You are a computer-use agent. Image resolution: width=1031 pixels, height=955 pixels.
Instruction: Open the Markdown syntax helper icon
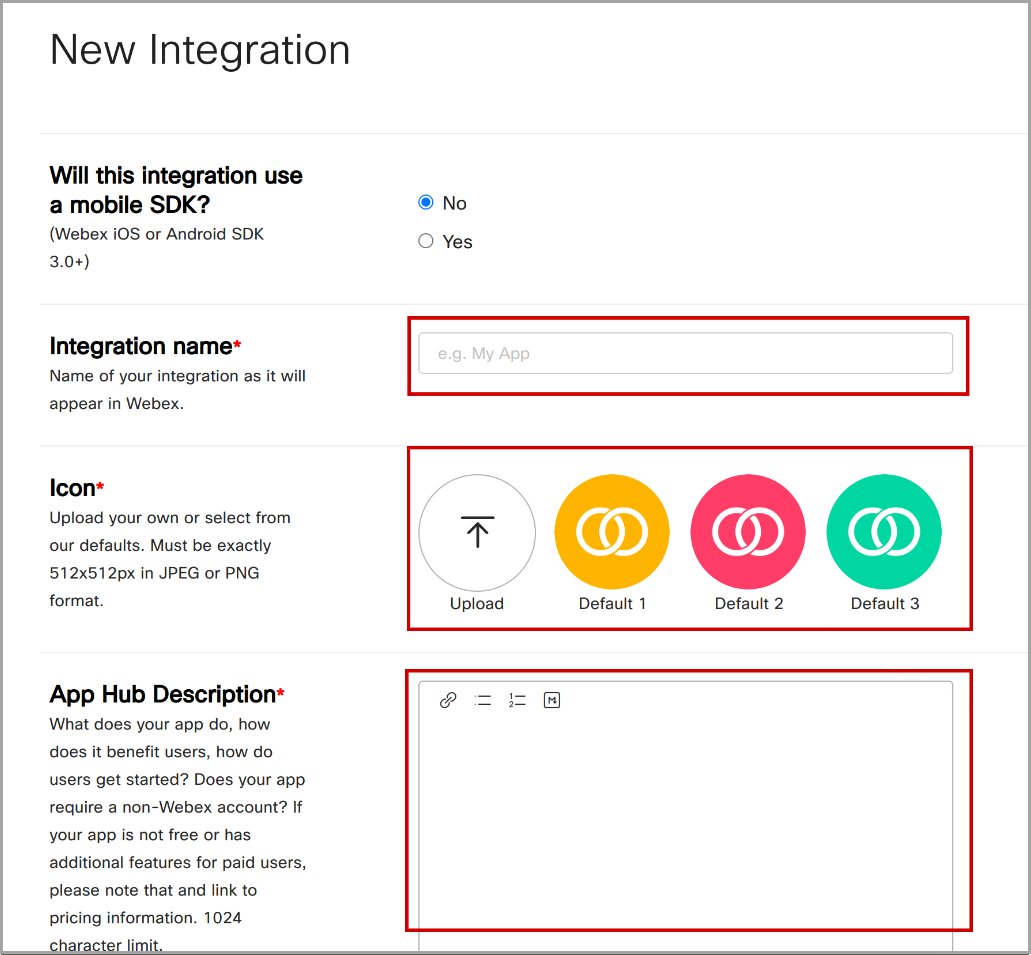[552, 700]
